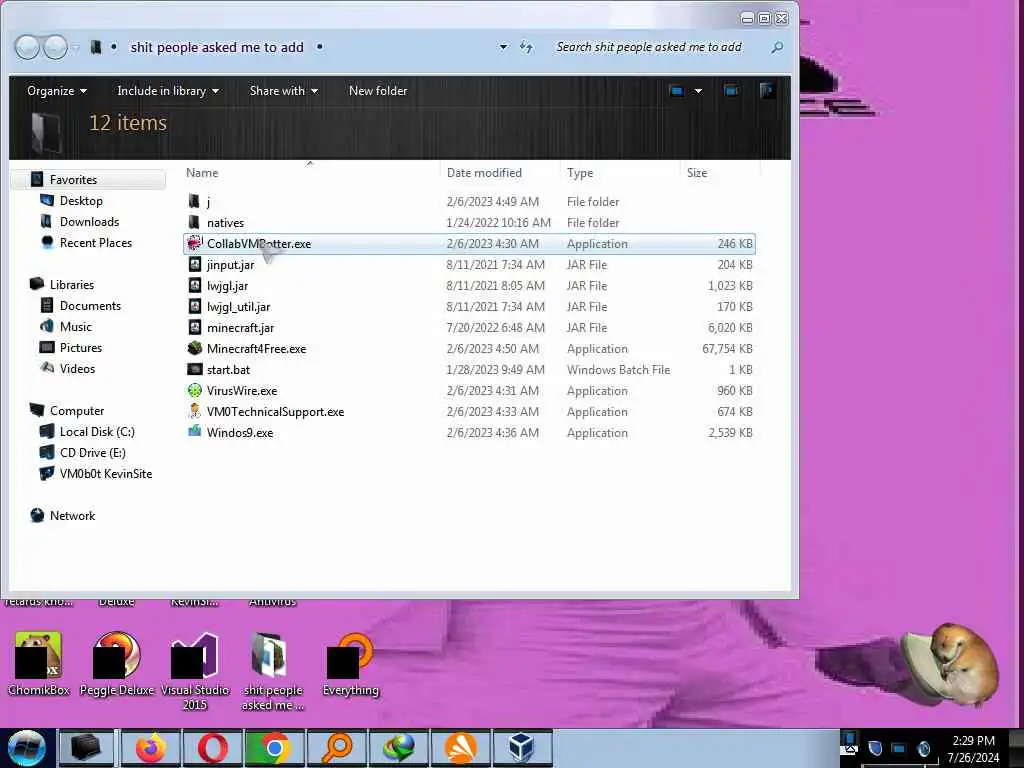Viewport: 1024px width, 768px height.
Task: Sort by the Size column header
Action: pyautogui.click(x=697, y=172)
